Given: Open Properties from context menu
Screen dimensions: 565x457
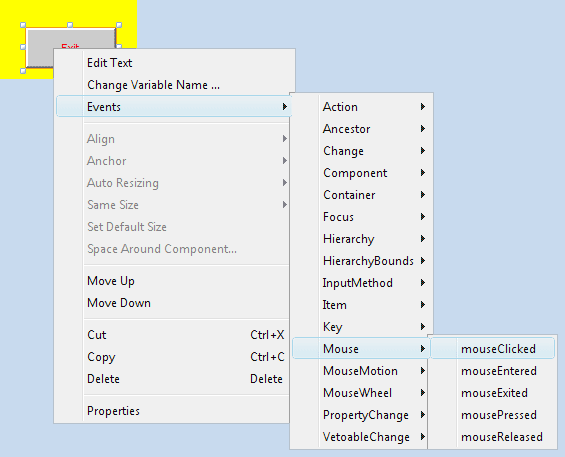Looking at the screenshot, I should click(173, 411).
